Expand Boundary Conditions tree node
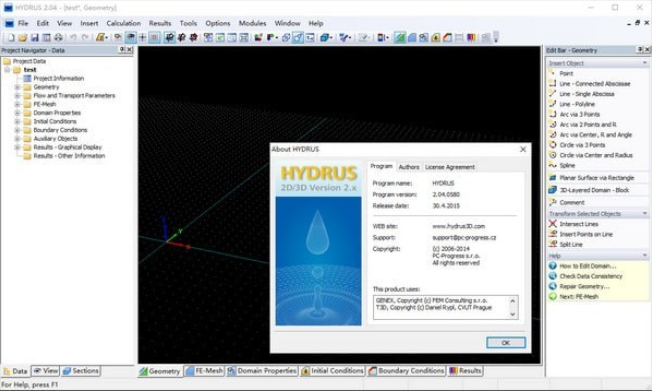 17,130
